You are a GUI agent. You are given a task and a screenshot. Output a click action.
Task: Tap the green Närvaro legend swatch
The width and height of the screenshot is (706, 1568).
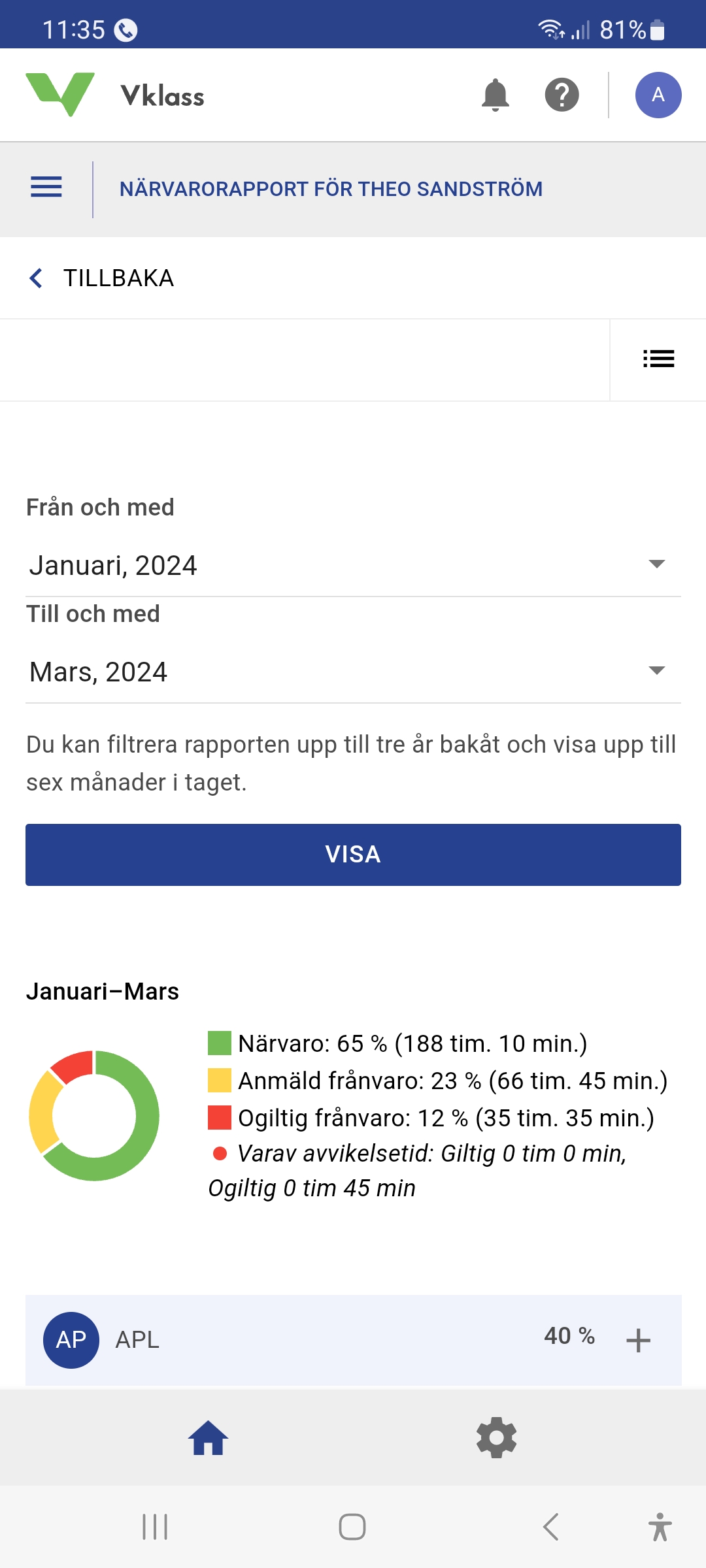point(220,1043)
